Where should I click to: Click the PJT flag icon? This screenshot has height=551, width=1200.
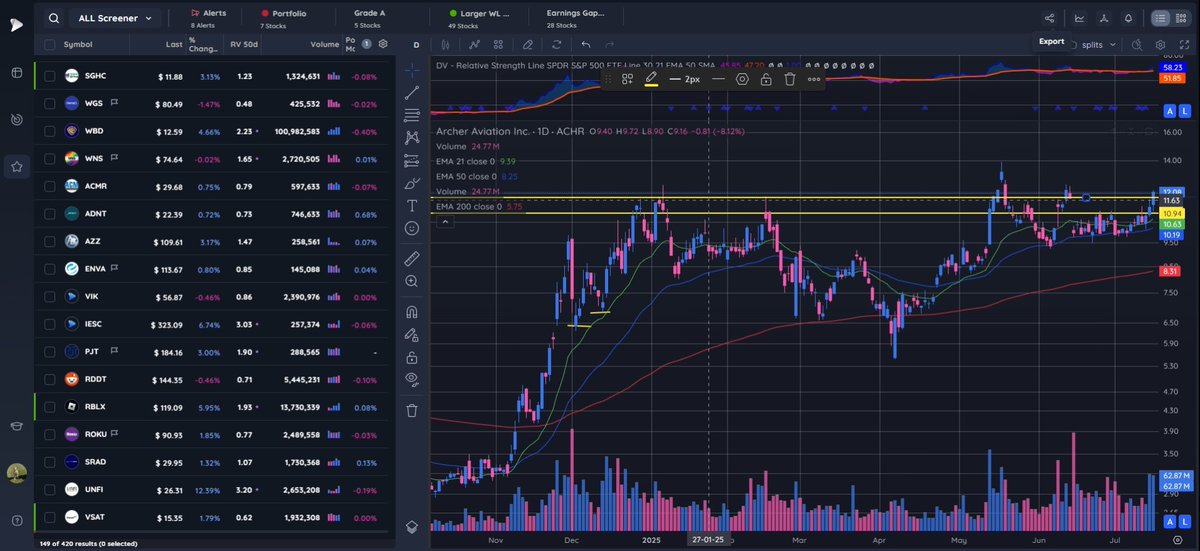tap(115, 352)
